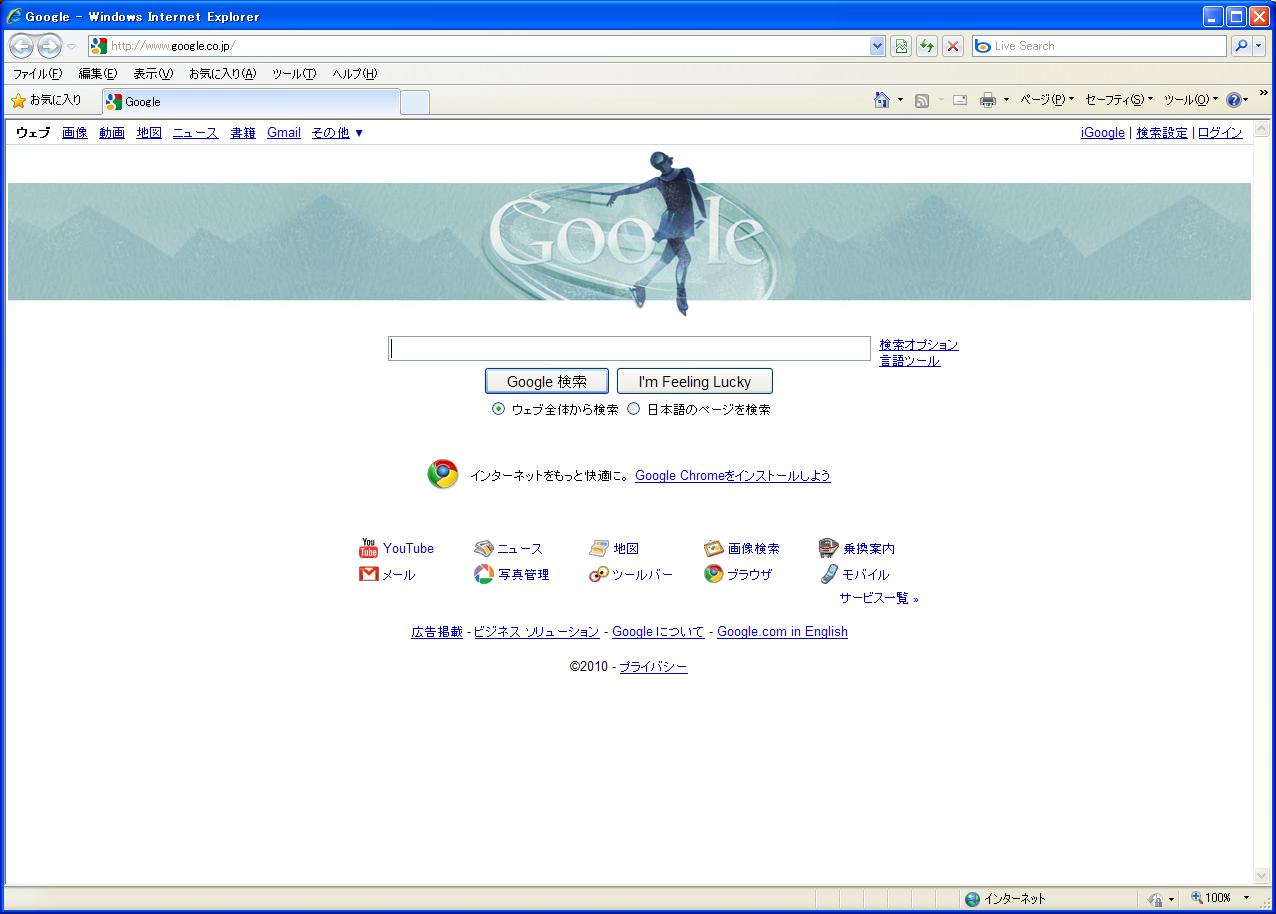This screenshot has height=914, width=1276.
Task: Click the Stop loading red X icon
Action: [x=953, y=46]
